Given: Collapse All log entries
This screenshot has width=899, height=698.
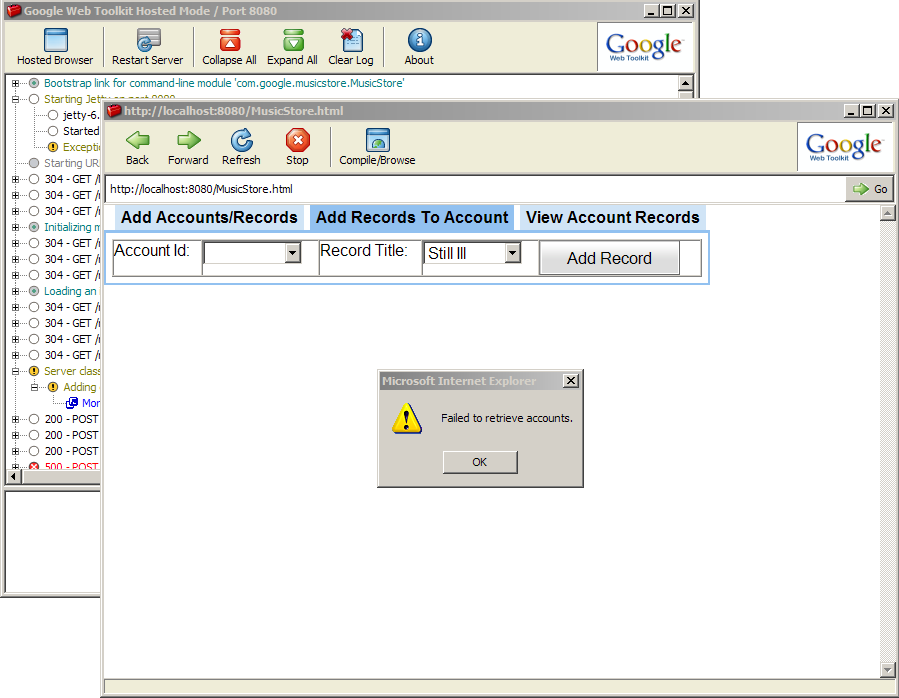Looking at the screenshot, I should (x=229, y=47).
